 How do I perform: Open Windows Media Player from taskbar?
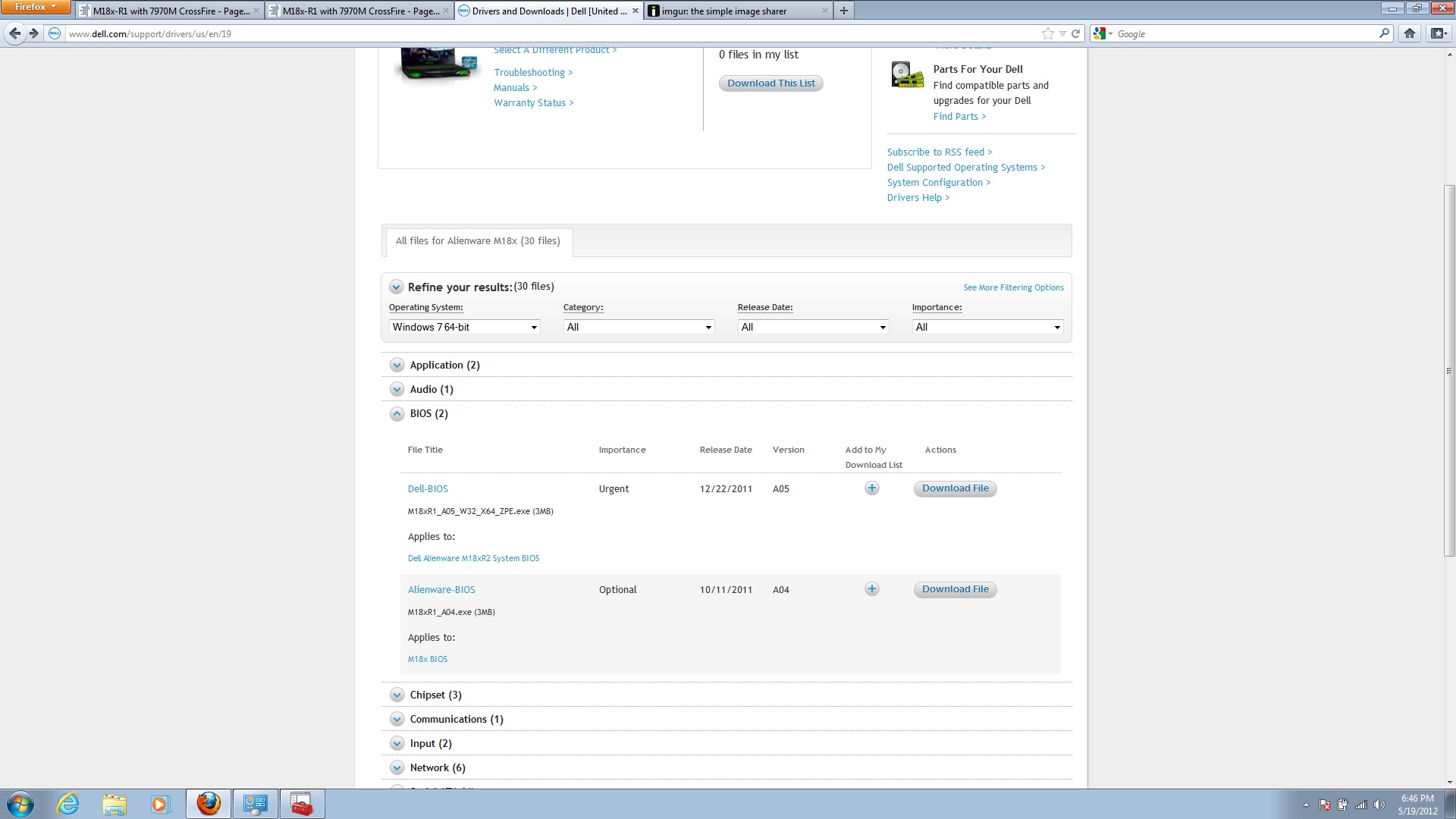point(161,804)
